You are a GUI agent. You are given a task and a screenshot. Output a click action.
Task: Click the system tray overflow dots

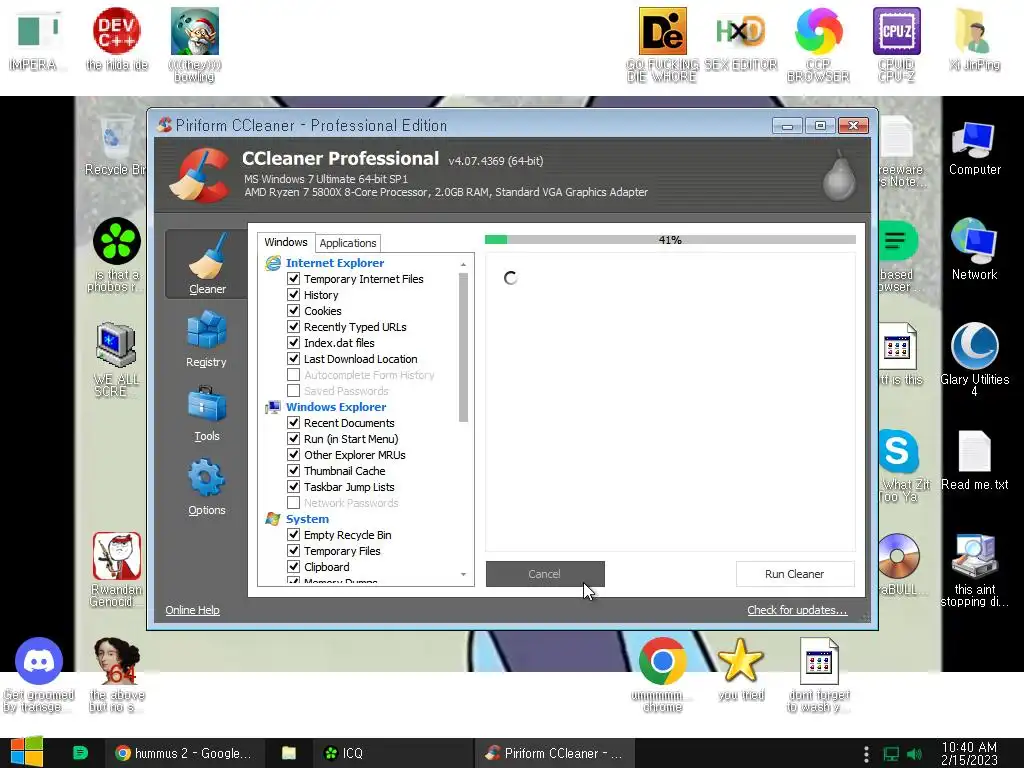pyautogui.click(x=866, y=754)
